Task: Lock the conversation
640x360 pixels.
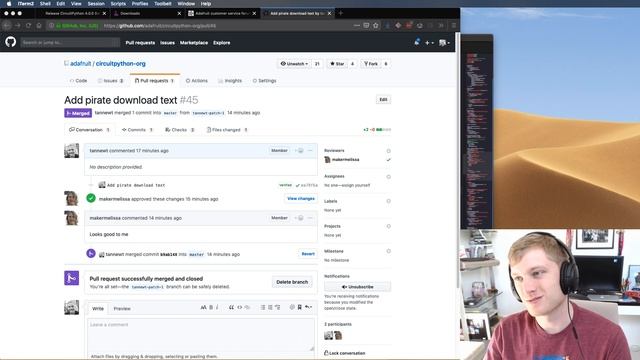Action: point(345,353)
